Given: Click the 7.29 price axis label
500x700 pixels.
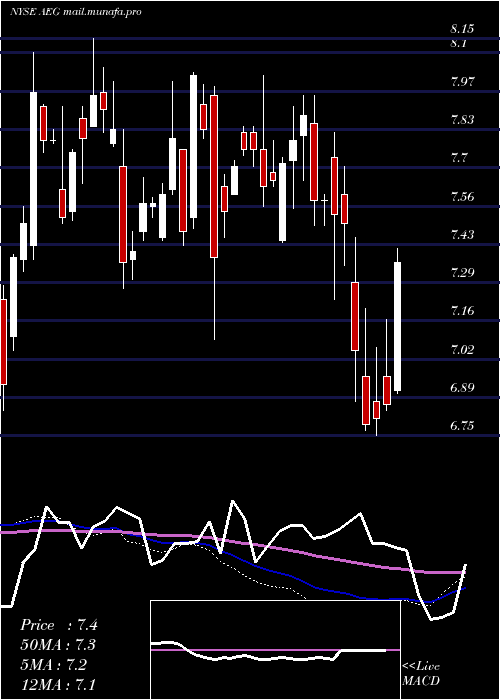Looking at the screenshot, I should 464,272.
